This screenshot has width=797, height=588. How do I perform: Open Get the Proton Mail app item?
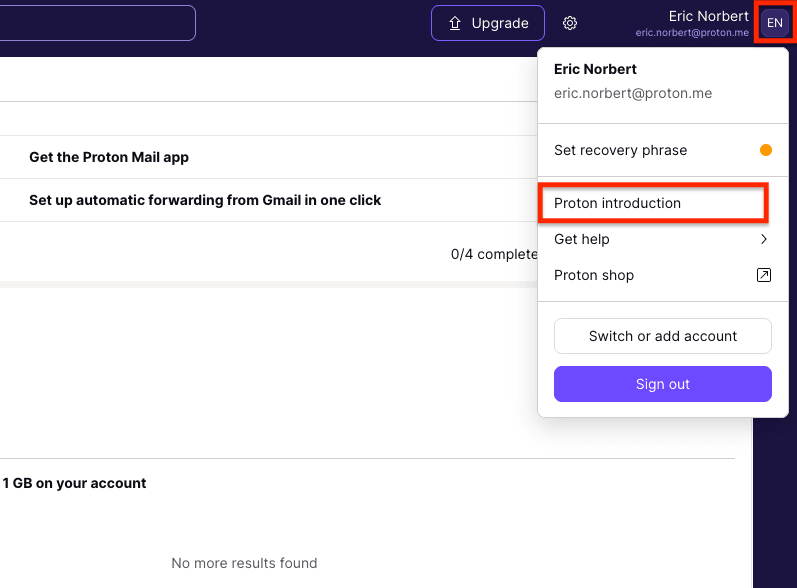click(109, 157)
